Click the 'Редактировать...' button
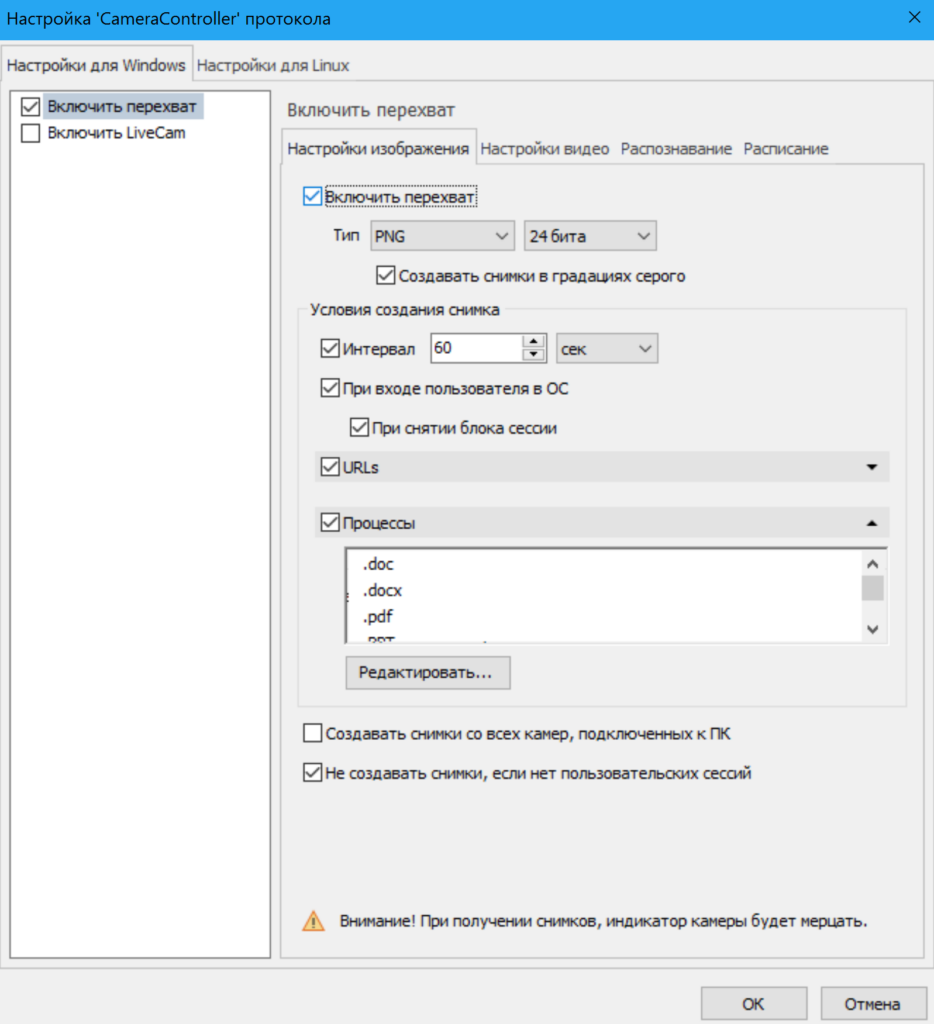Image resolution: width=934 pixels, height=1024 pixels. (x=427, y=673)
